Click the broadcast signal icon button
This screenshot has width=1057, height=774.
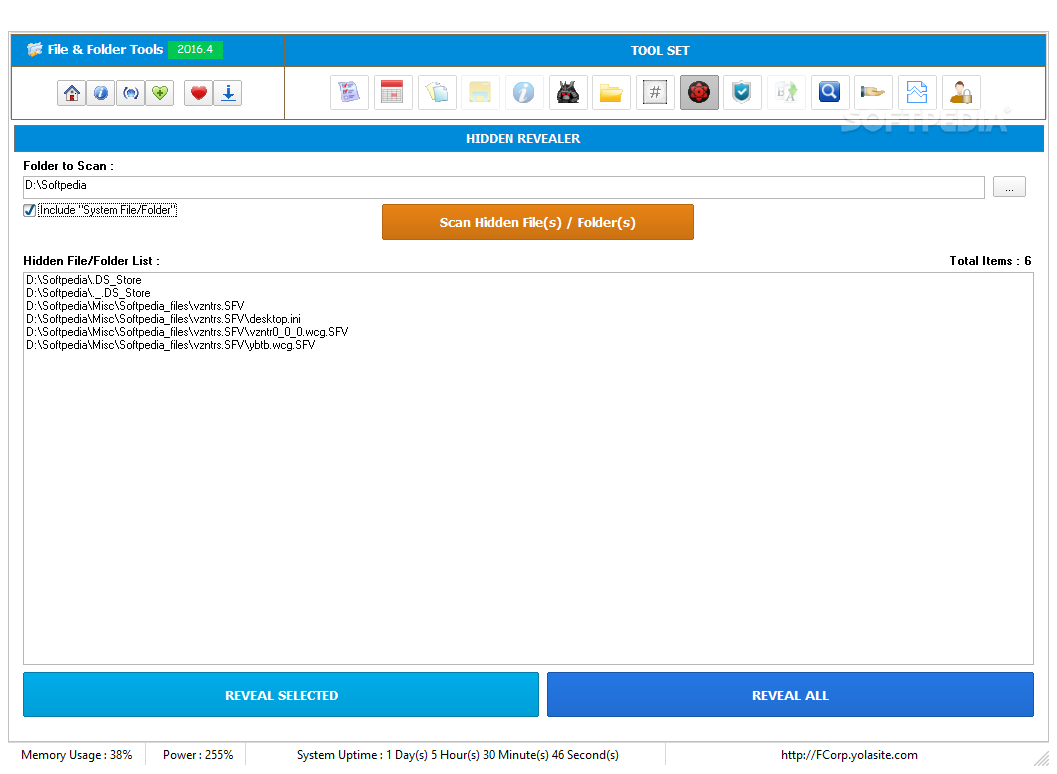tap(131, 93)
